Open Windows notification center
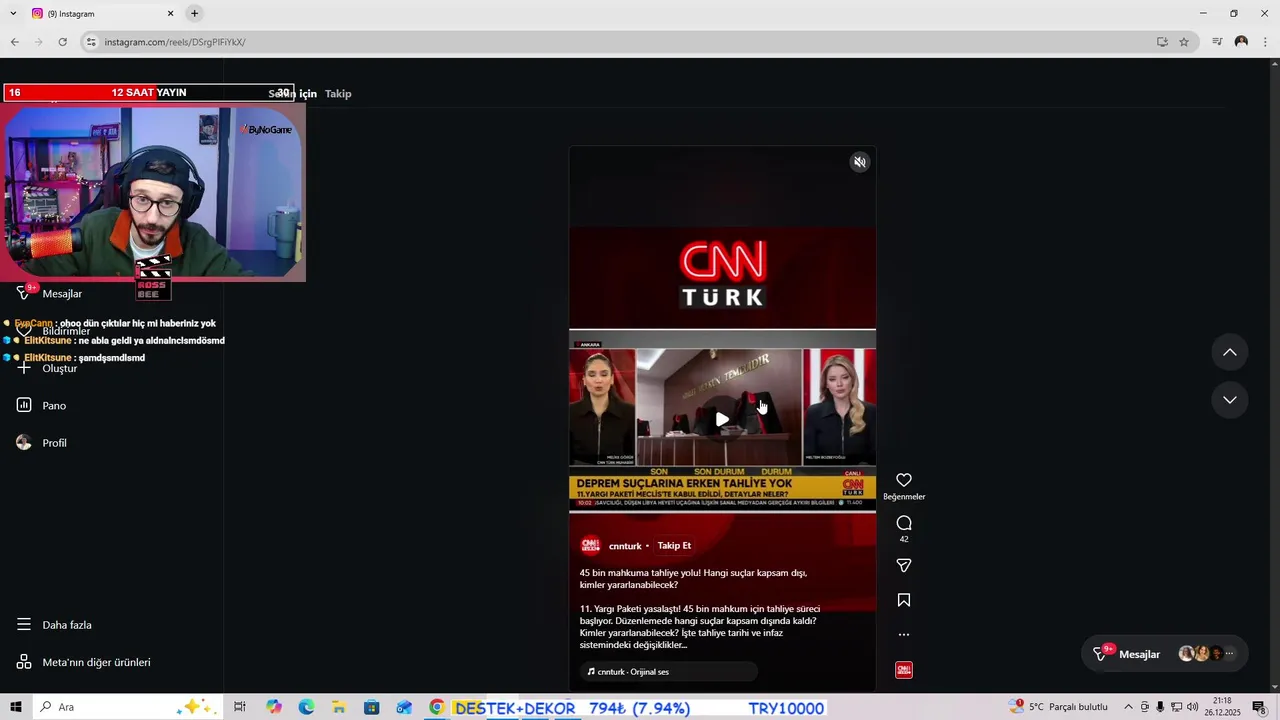Screen dimensions: 1280x720 (x=1259, y=707)
